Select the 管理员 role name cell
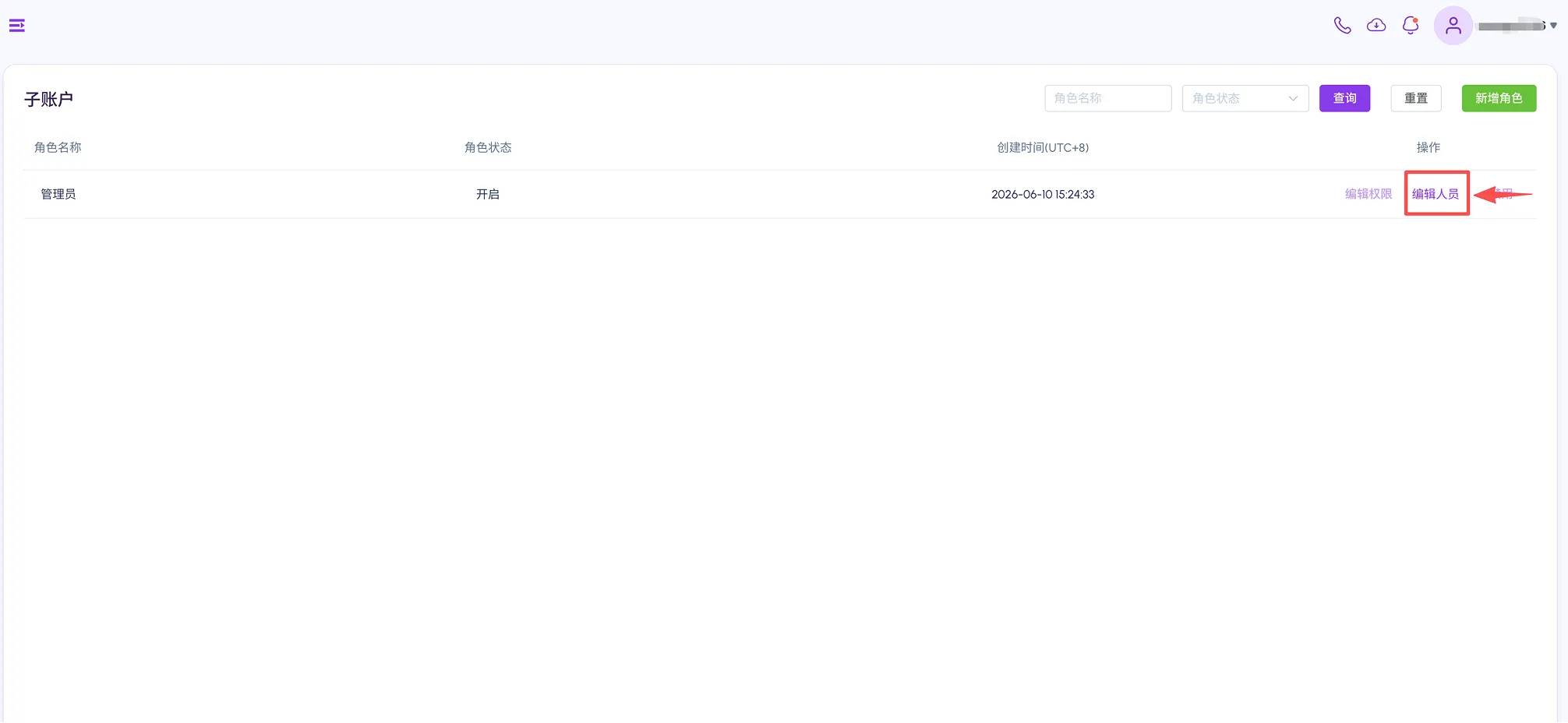Viewport: 1568px width, 723px height. click(x=58, y=194)
